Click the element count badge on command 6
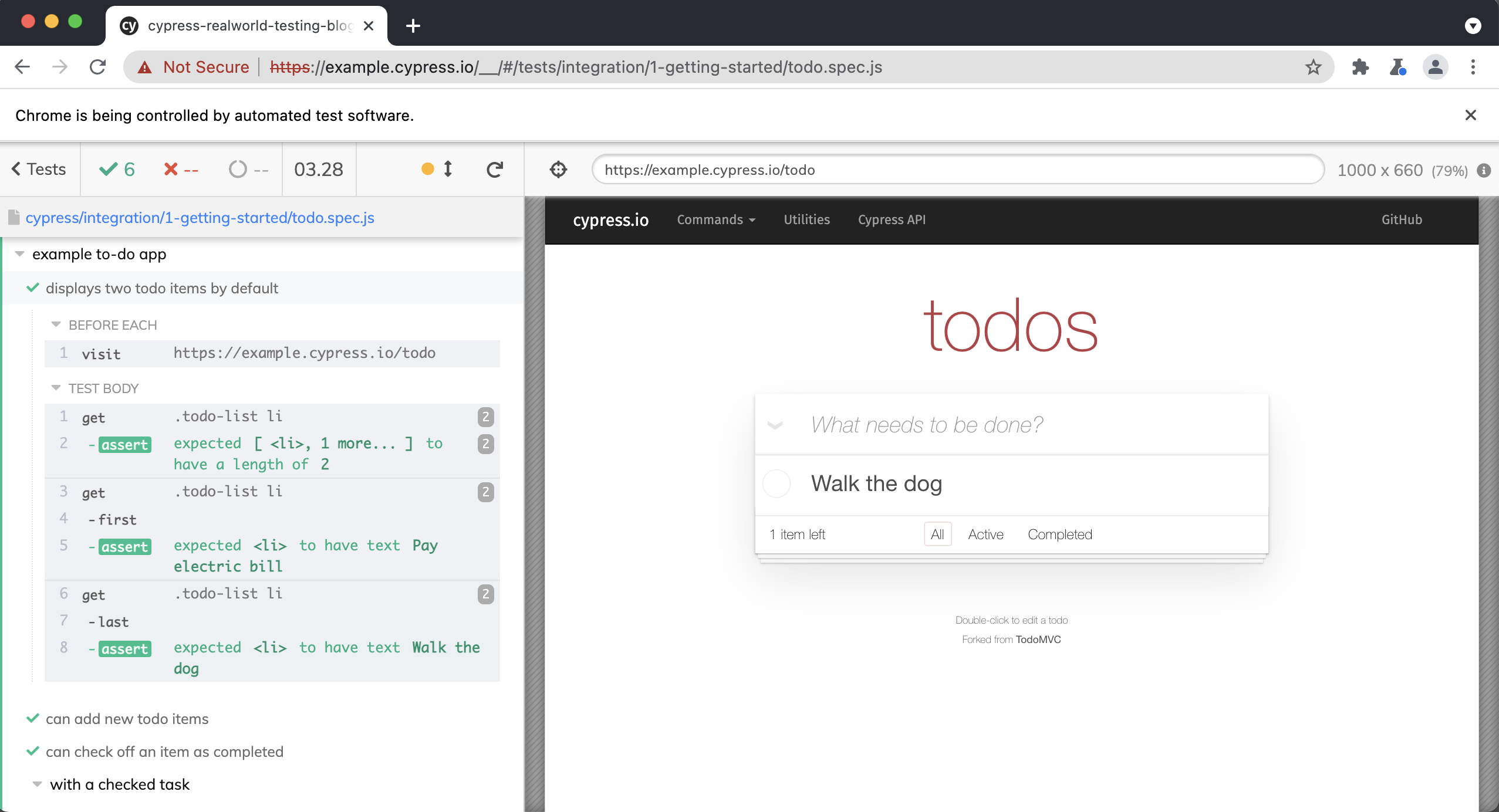1499x812 pixels. pyautogui.click(x=485, y=594)
